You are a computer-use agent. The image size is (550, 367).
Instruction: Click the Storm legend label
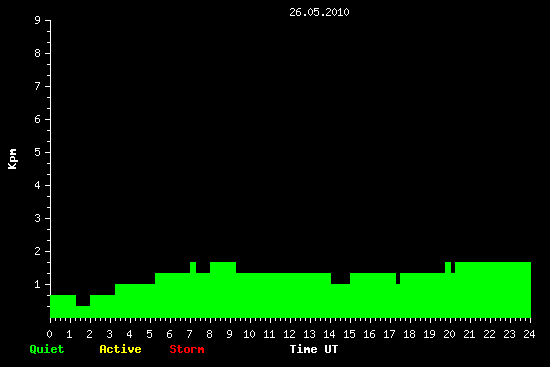click(187, 349)
